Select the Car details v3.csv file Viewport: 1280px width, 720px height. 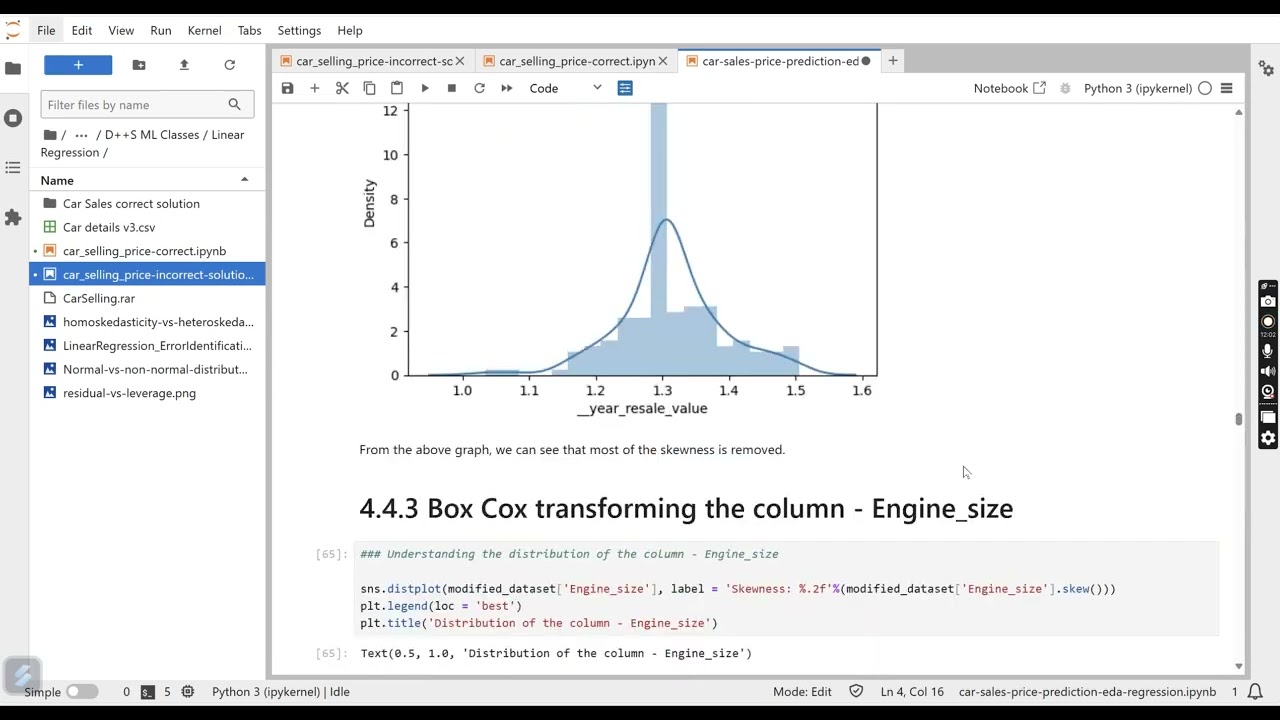(x=109, y=227)
